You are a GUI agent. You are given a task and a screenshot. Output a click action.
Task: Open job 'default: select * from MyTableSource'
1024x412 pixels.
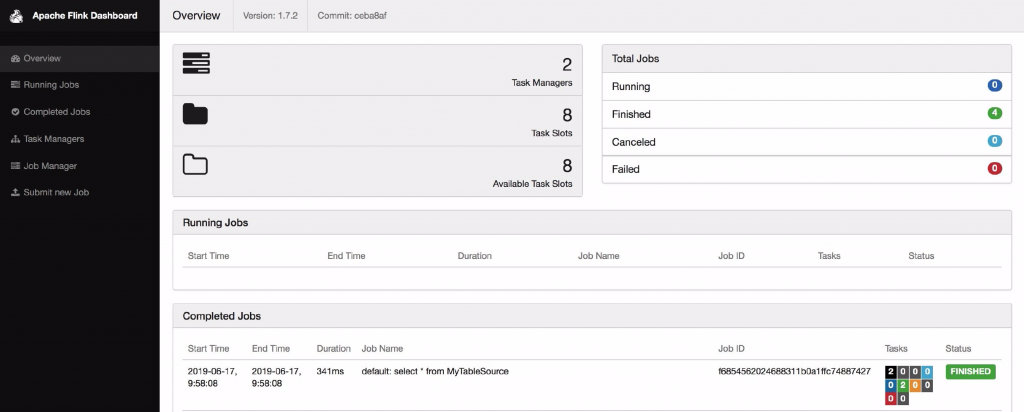[435, 372]
